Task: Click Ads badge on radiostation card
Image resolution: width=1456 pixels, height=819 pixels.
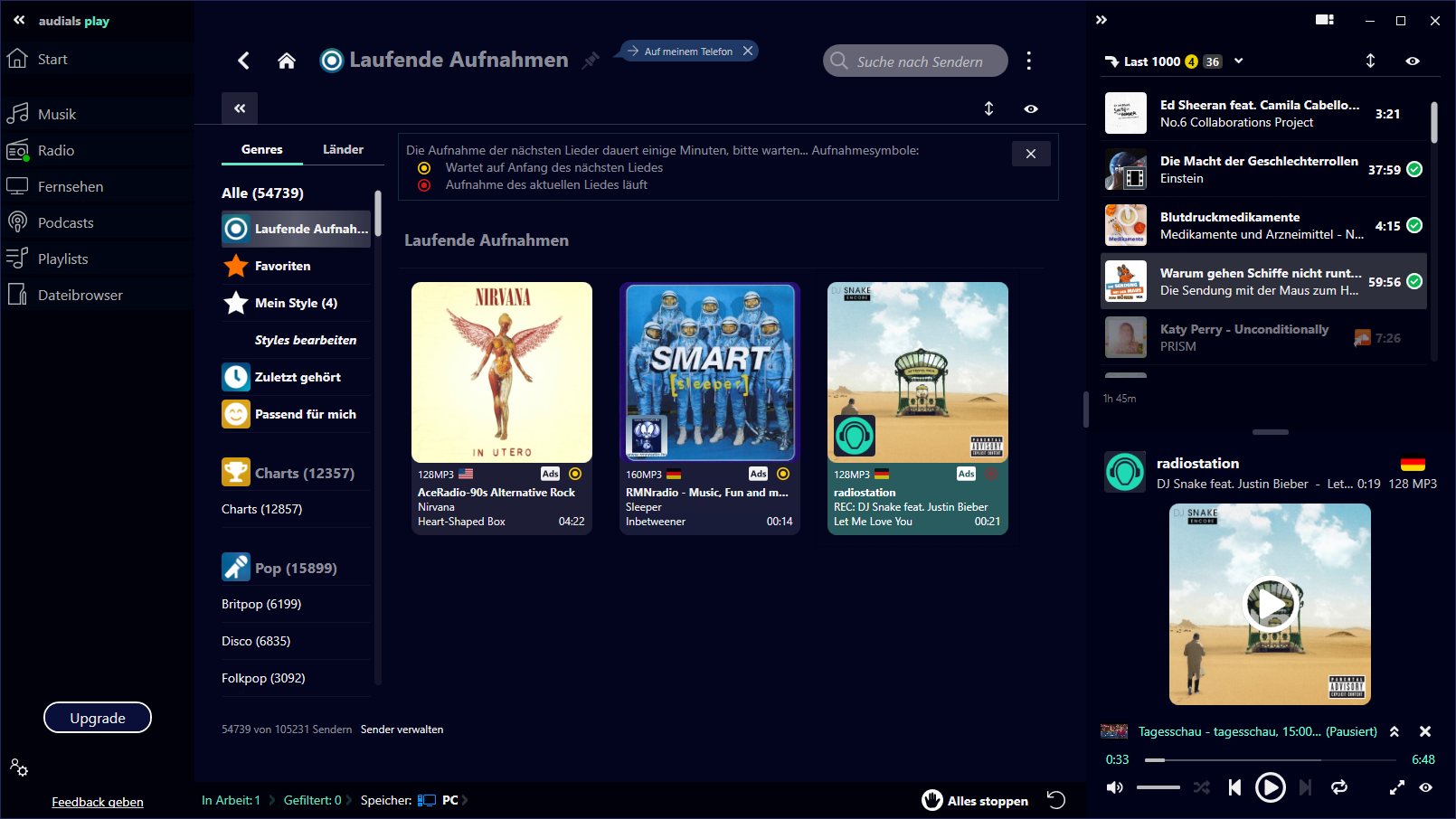Action: (966, 474)
